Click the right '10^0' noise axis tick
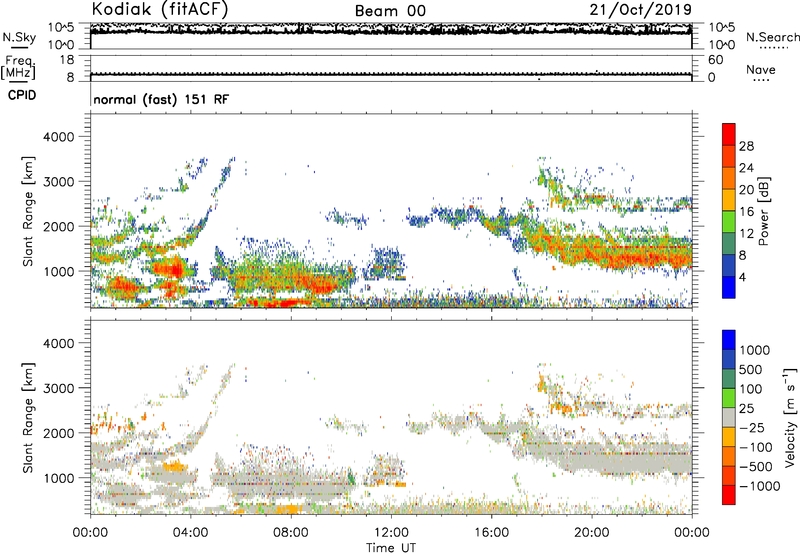800x554 pixels. tap(722, 45)
